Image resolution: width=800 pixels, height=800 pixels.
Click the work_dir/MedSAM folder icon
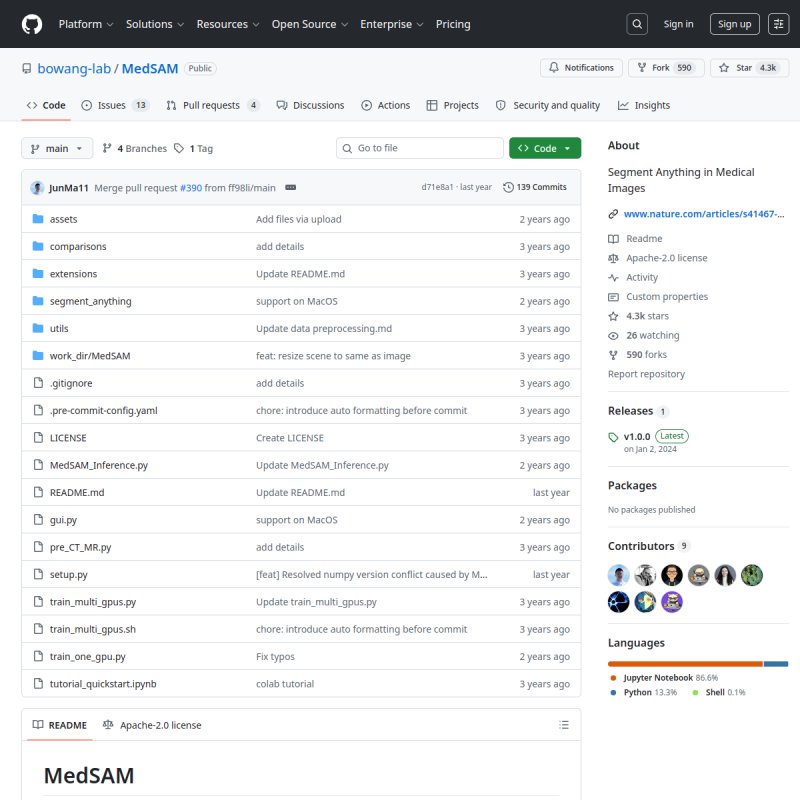click(38, 356)
